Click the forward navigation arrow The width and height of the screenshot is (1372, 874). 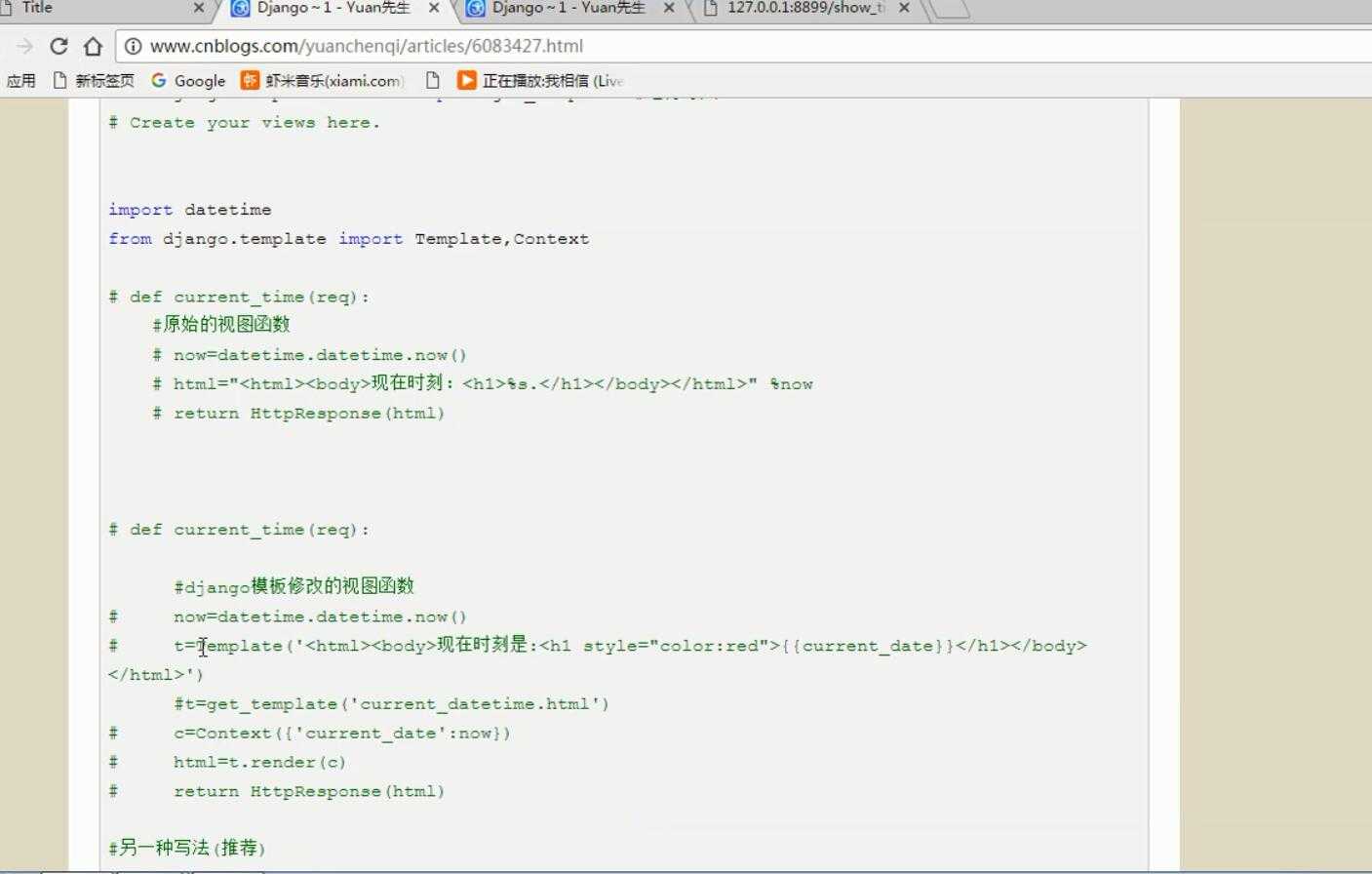tap(24, 46)
